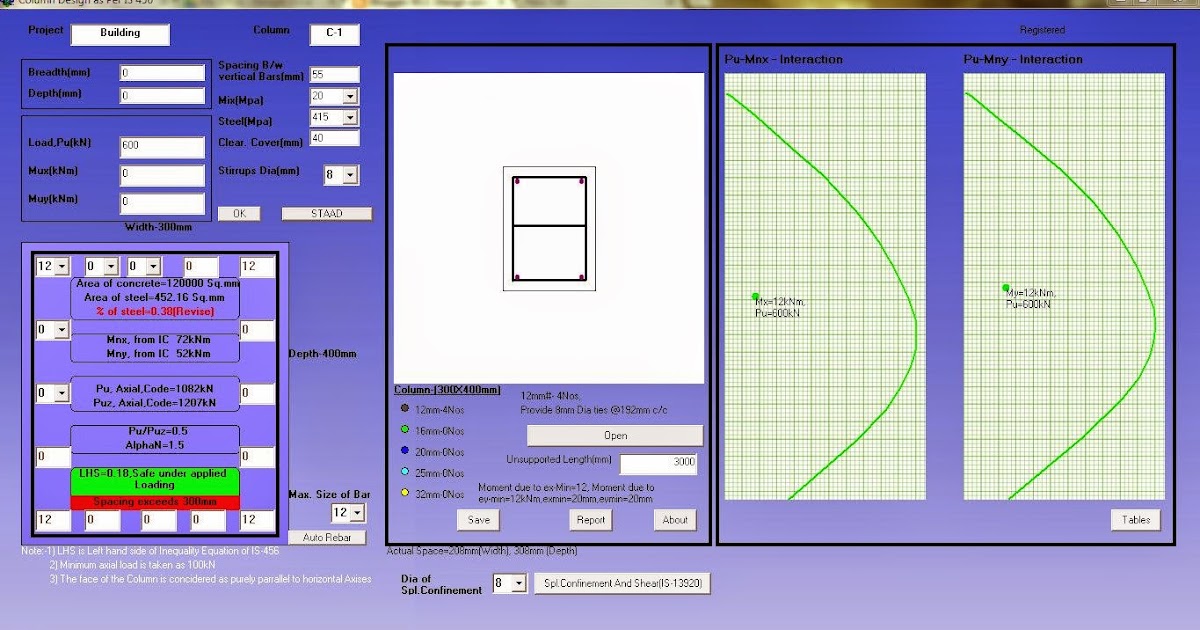
Task: Click the 'Actual Space=208mm(Width)' text
Action: click(447, 551)
